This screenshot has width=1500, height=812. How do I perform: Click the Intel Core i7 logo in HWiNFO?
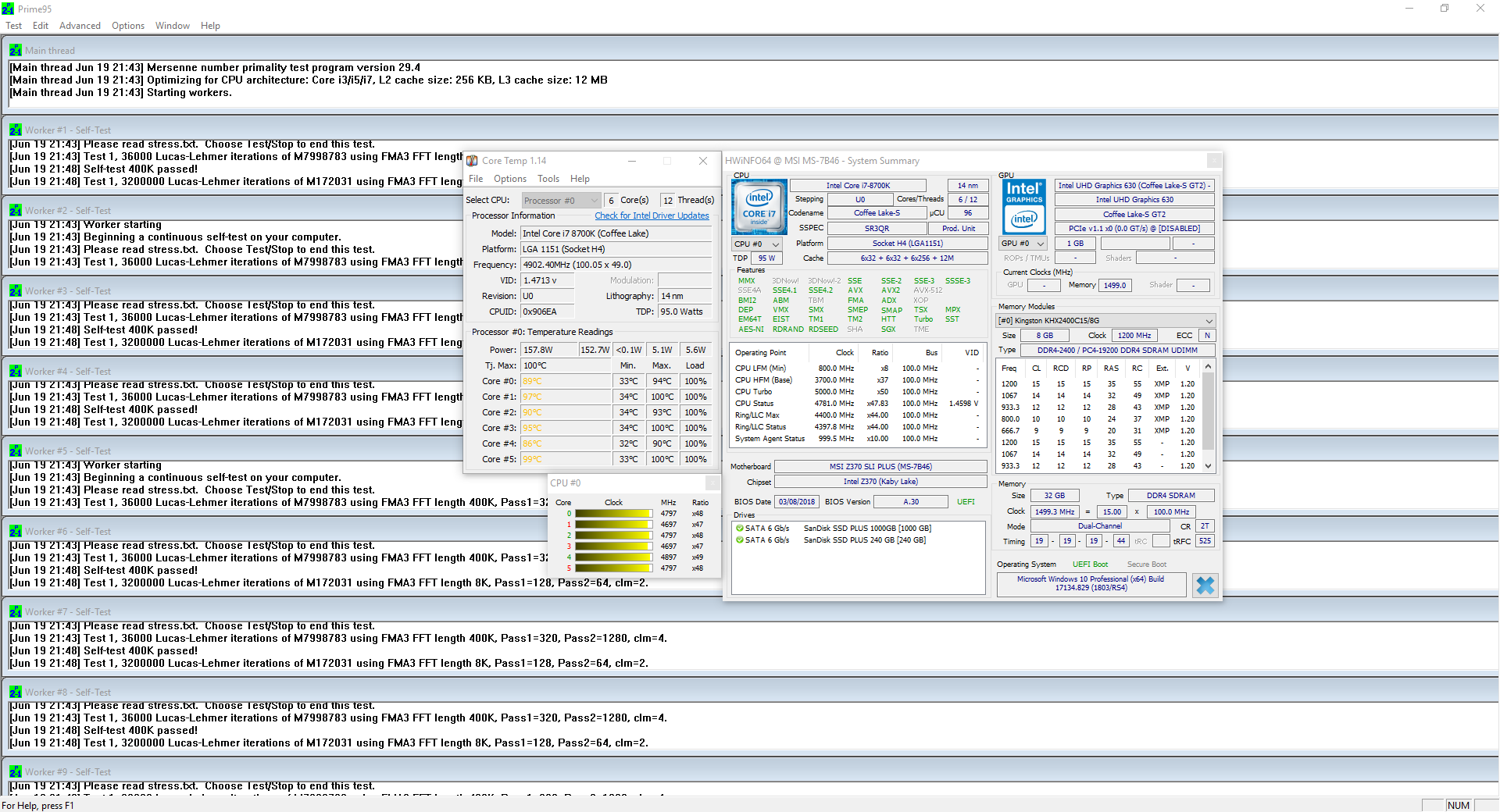pyautogui.click(x=759, y=207)
